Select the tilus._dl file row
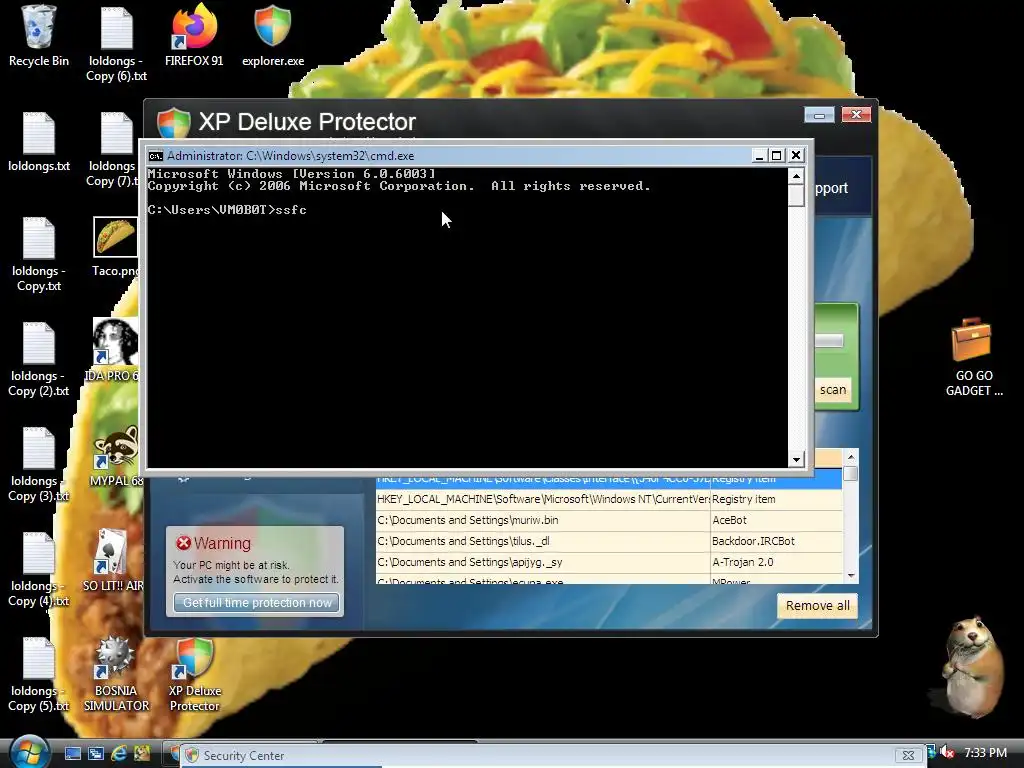This screenshot has width=1024, height=768. pyautogui.click(x=609, y=541)
